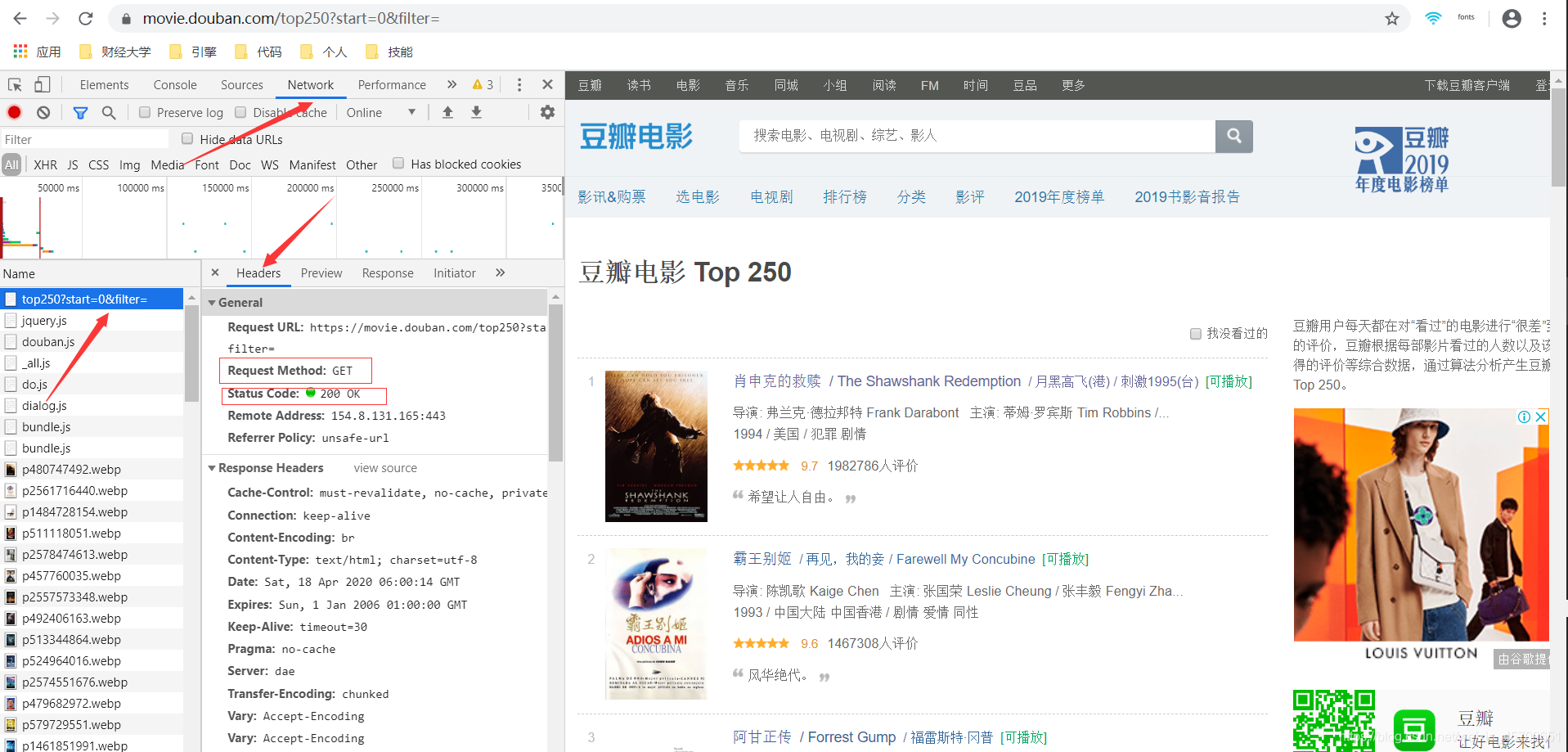
Task: Show more DevTools tabs chevron
Action: coord(452,84)
